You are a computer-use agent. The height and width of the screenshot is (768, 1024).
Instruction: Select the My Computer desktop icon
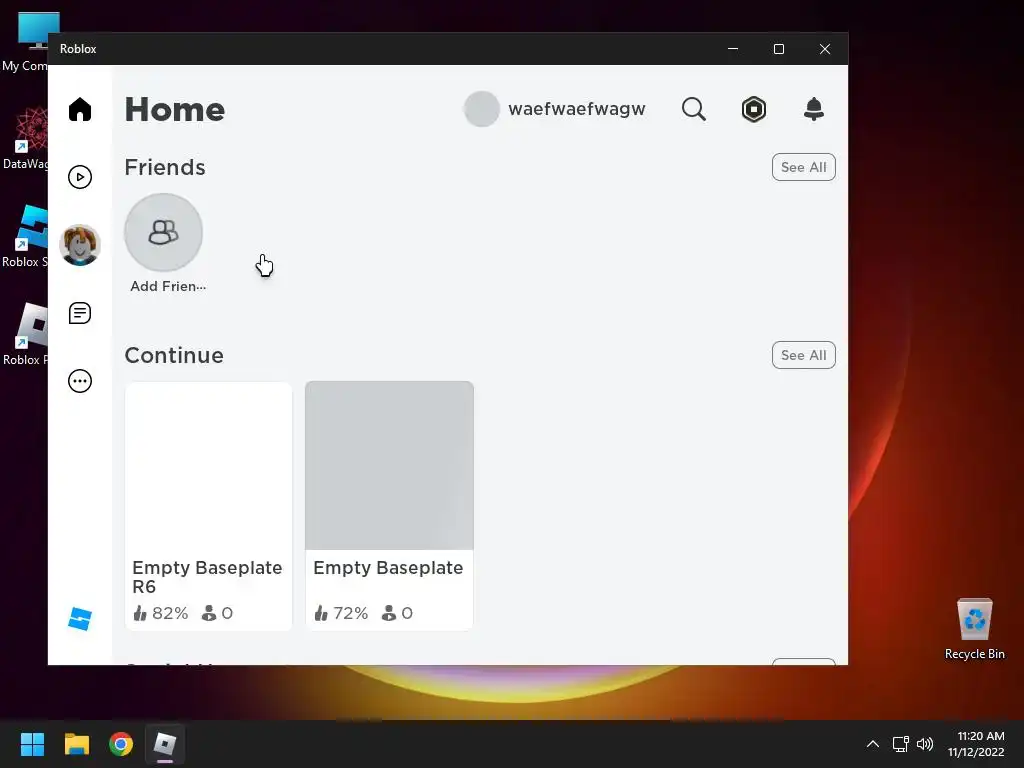point(25,42)
